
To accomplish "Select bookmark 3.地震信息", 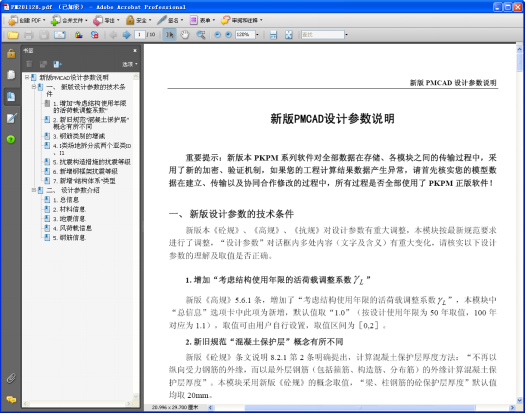I will coord(69,218).
